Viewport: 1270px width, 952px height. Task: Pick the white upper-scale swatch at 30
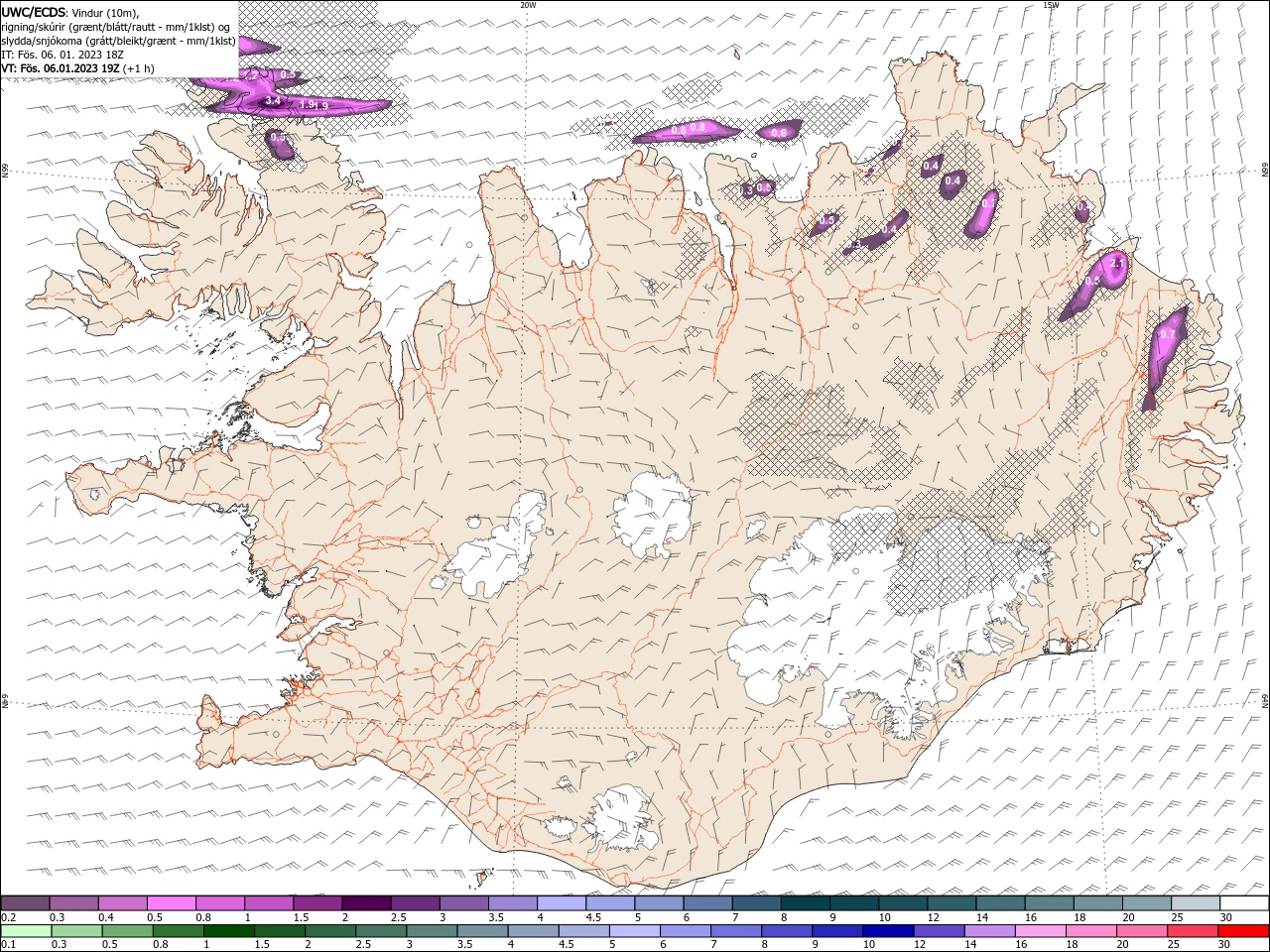tap(1244, 902)
